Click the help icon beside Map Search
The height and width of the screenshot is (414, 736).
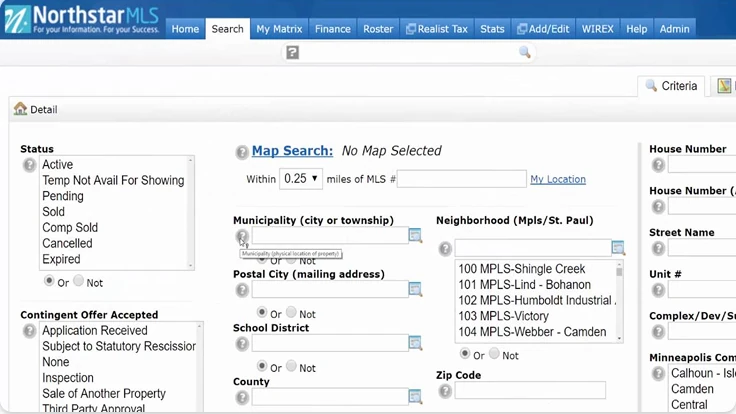[x=242, y=152]
